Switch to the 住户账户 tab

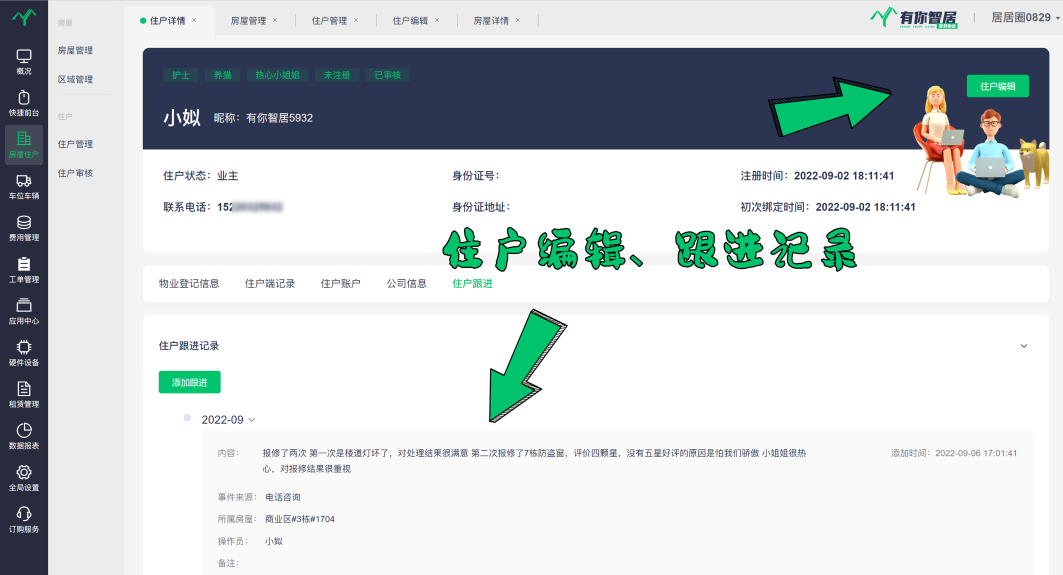(x=340, y=284)
